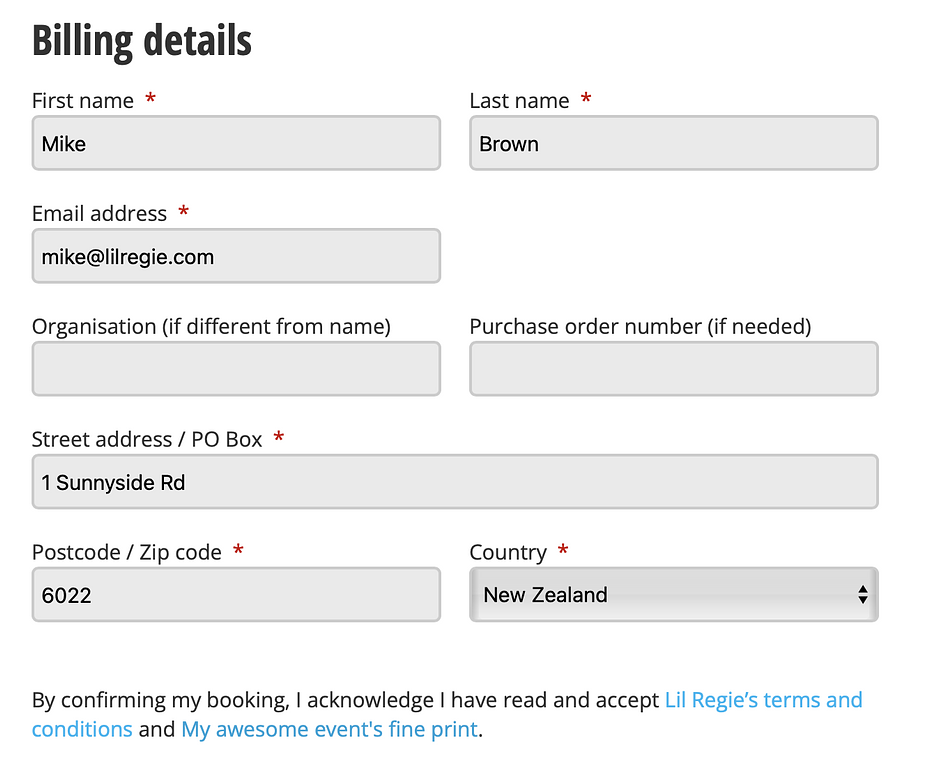Viewport: 930px width, 768px height.
Task: Click the Postcode field showing 6022
Action: click(x=236, y=594)
